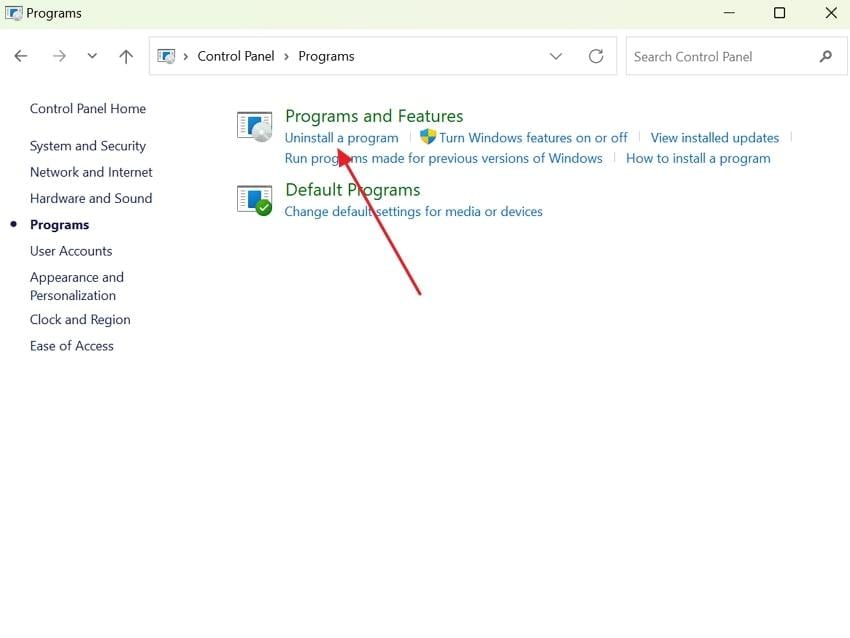Image resolution: width=850 pixels, height=638 pixels.
Task: Open Programs and Features heading
Action: [x=374, y=116]
